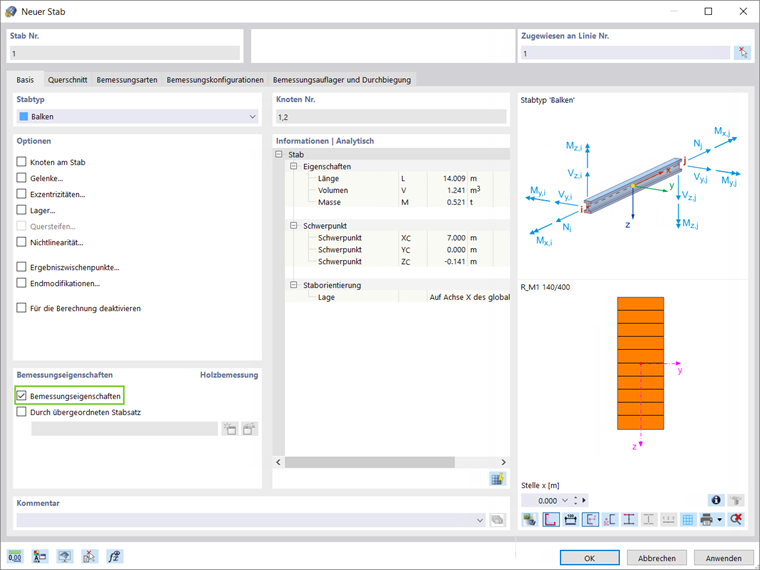Toggle the cross-section outline icon with red dots

(551, 520)
